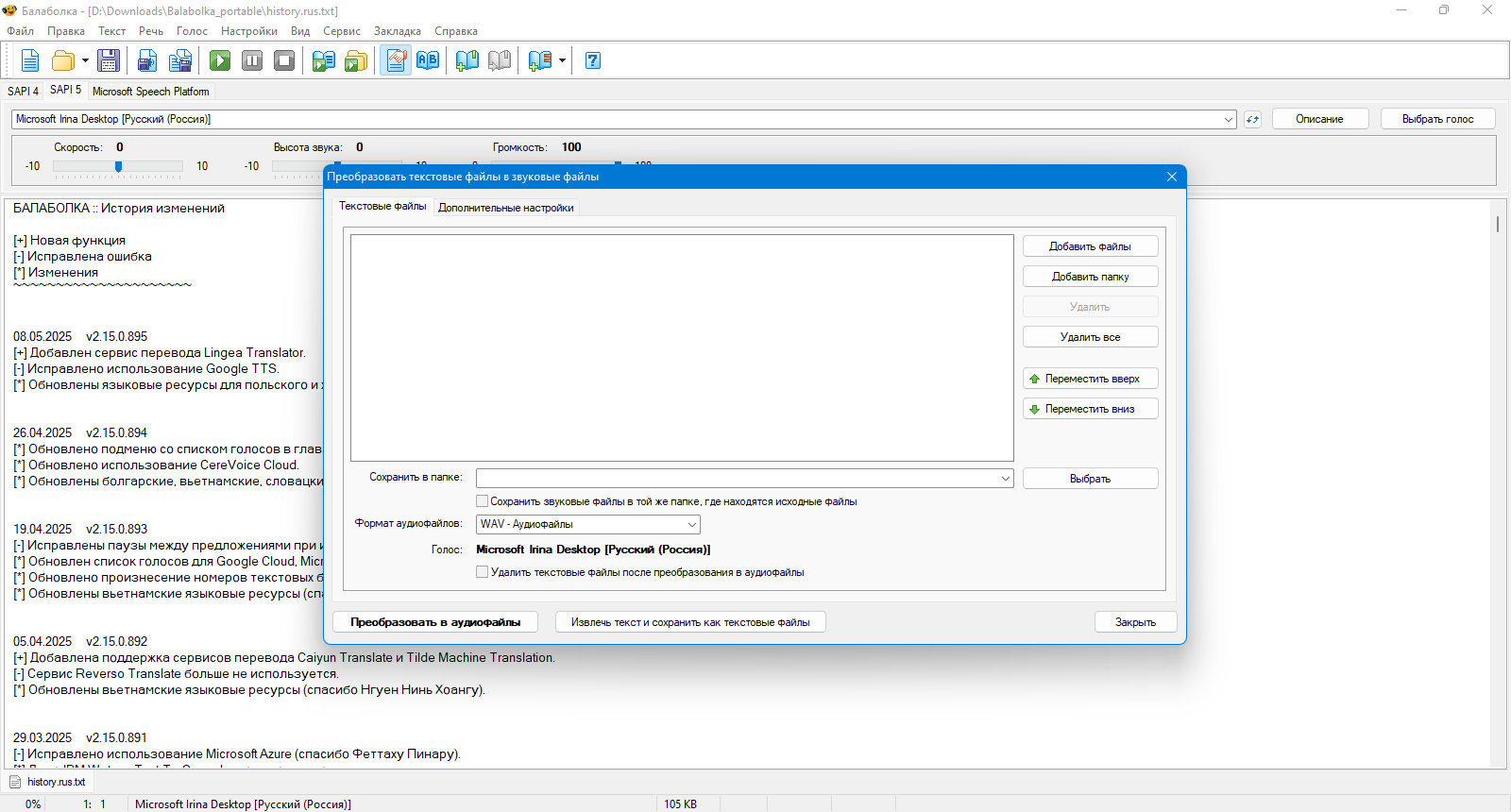This screenshot has width=1511, height=812.
Task: Expand the Microsoft Irina Desktop voice list
Action: click(1228, 120)
